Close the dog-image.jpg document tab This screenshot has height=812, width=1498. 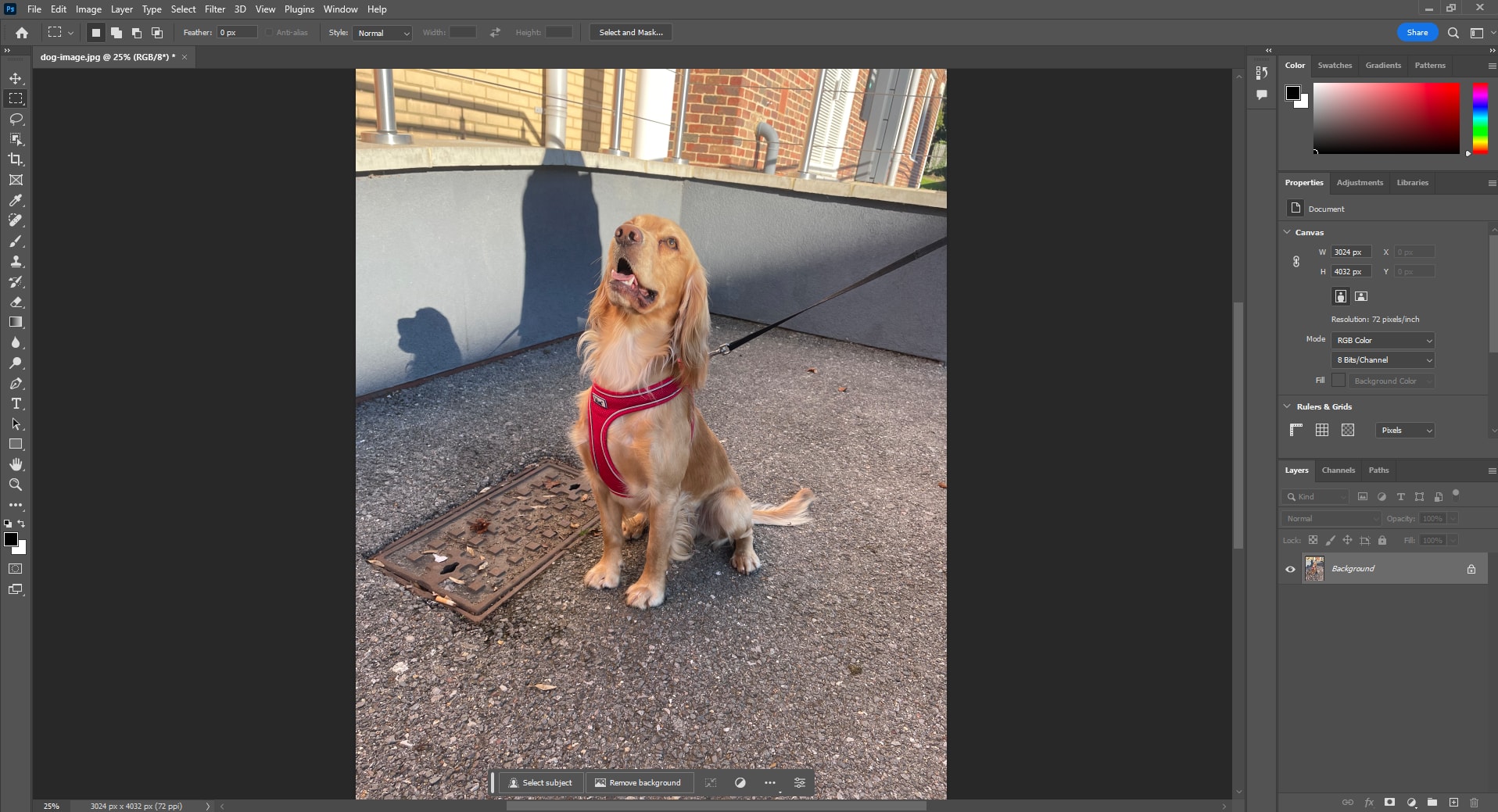185,57
